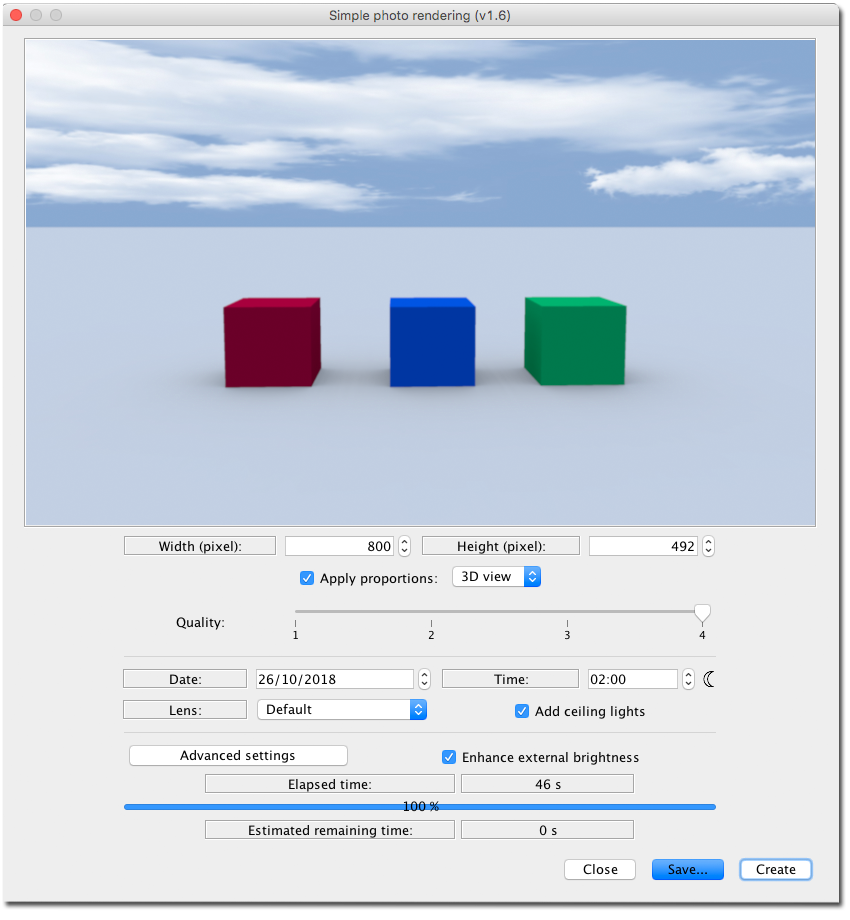Click the Width pixel stepper arrows
Screen dimensions: 850x920
point(404,546)
